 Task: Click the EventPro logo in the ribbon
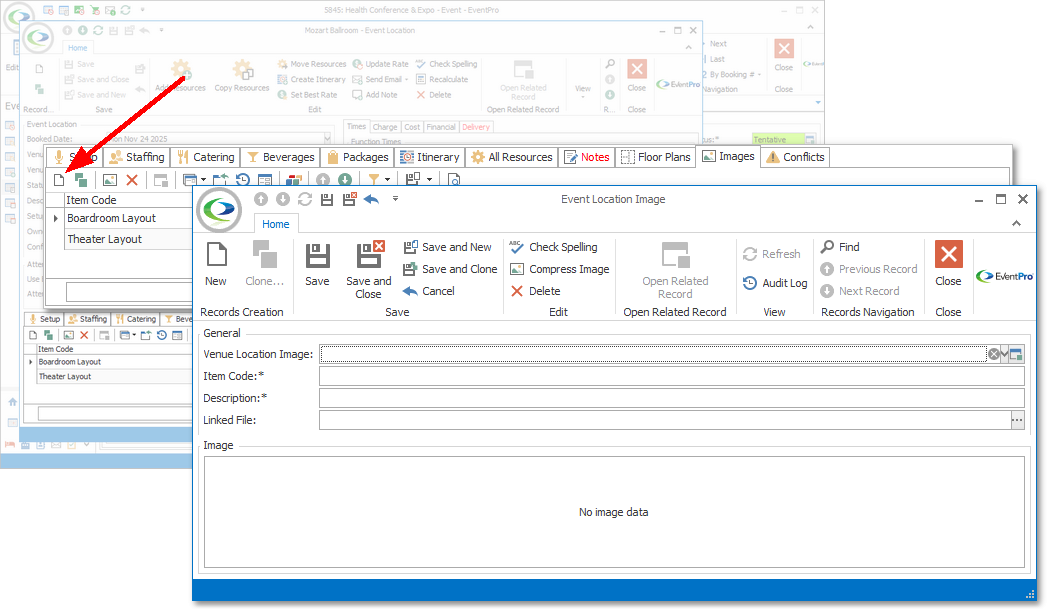tap(1005, 276)
